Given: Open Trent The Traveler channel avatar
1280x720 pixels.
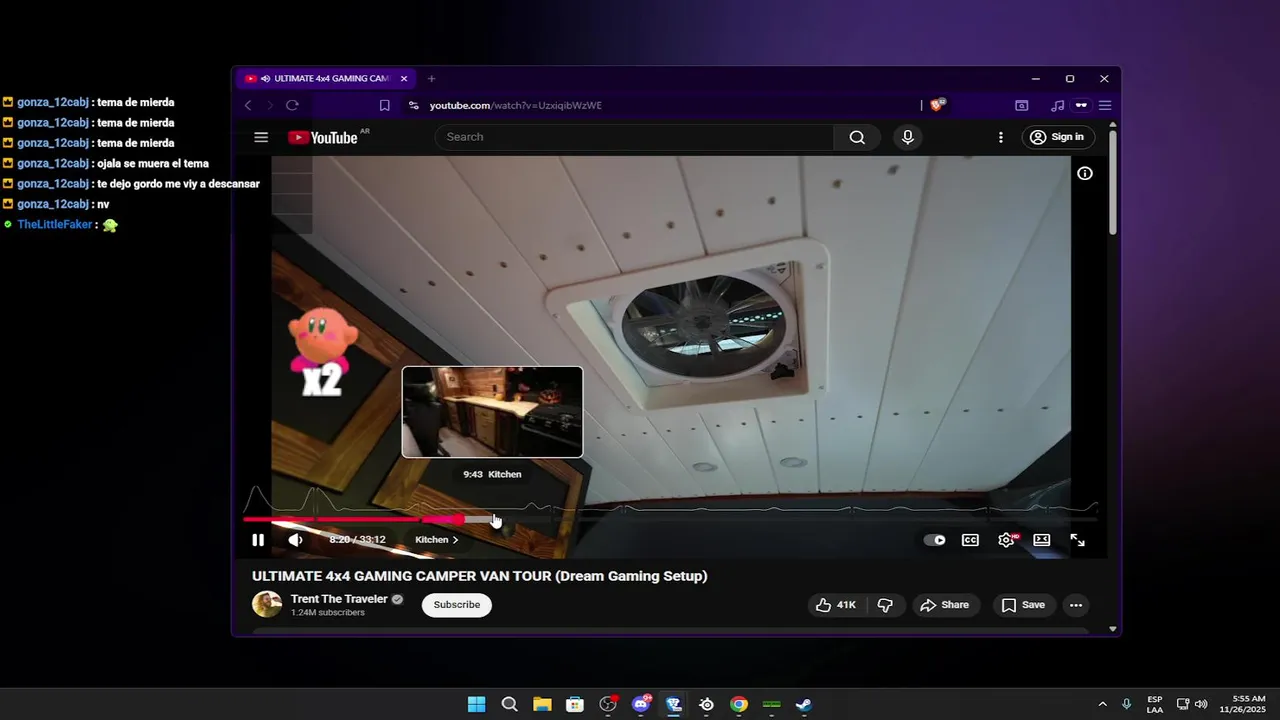Looking at the screenshot, I should [267, 604].
